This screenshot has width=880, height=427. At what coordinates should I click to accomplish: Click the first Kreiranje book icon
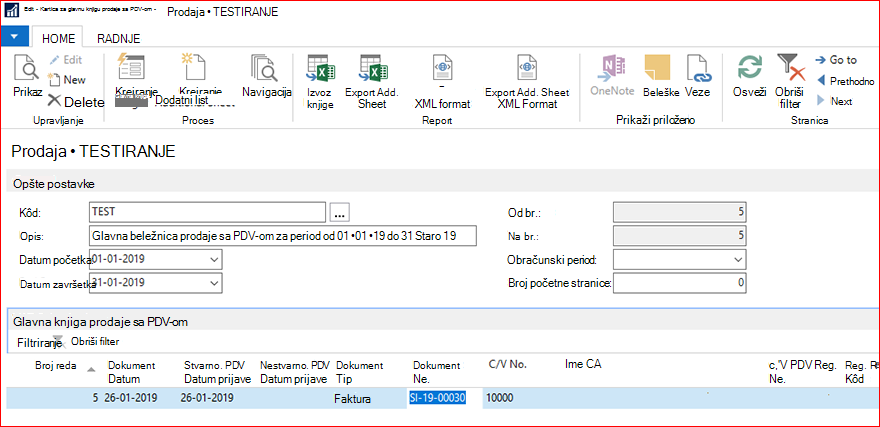(x=130, y=69)
